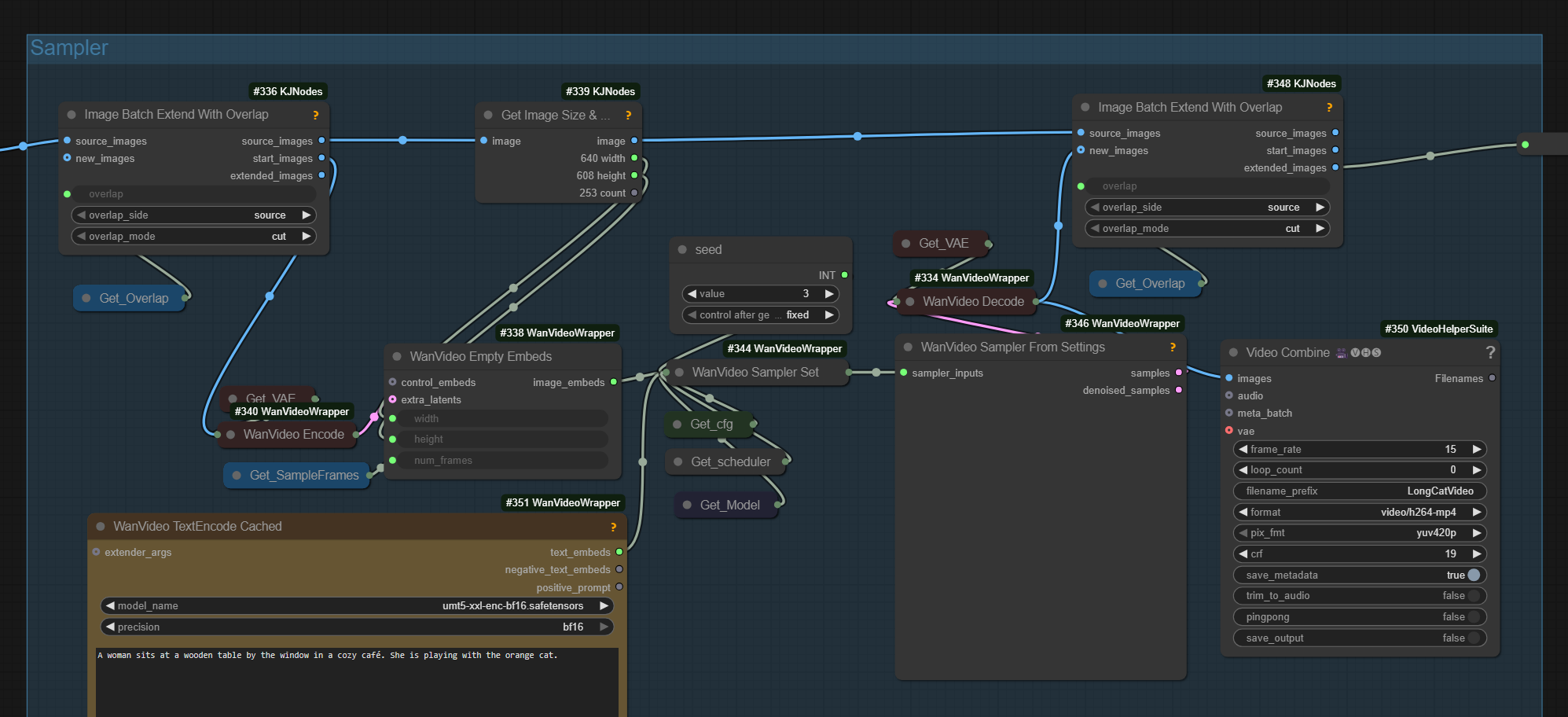Open help on WanVideo Sampler From Settings node
The height and width of the screenshot is (717, 1568).
pyautogui.click(x=1173, y=347)
